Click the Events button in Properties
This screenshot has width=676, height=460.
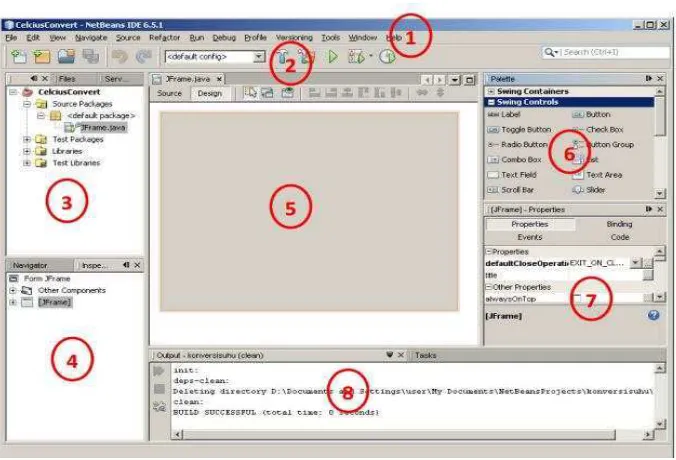(529, 237)
